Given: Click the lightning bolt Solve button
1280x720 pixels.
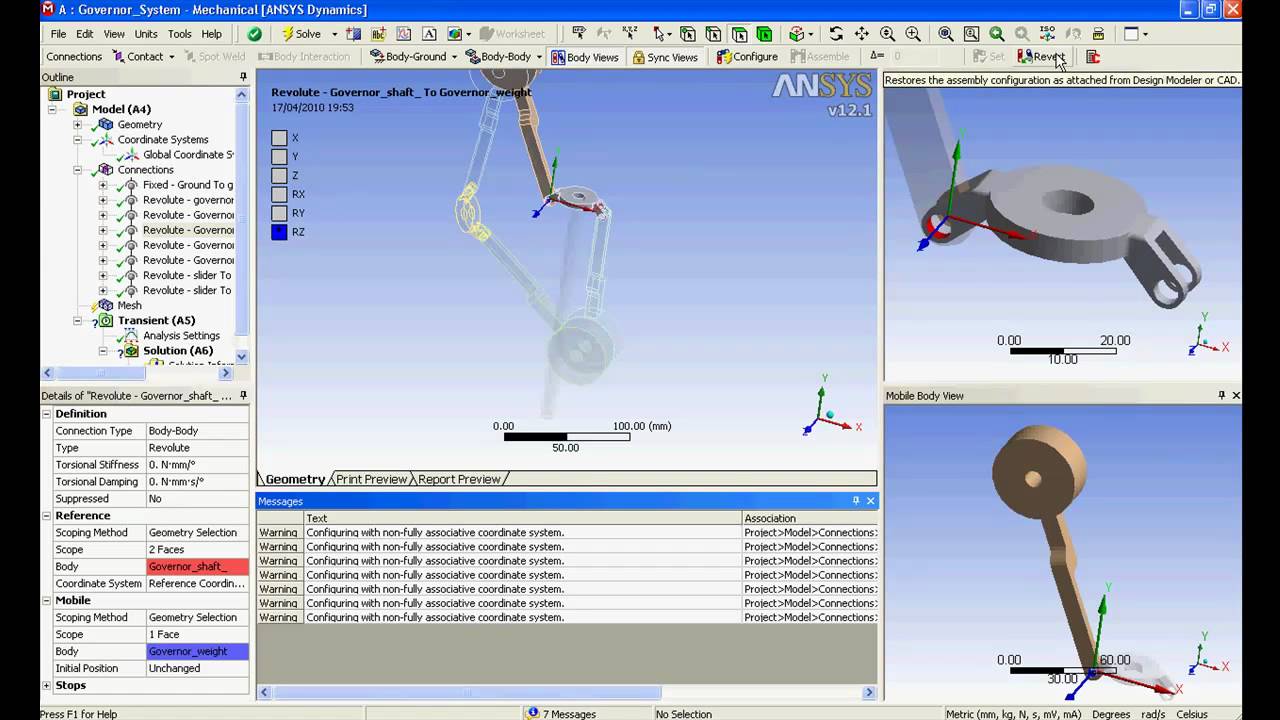Looking at the screenshot, I should (x=301, y=34).
